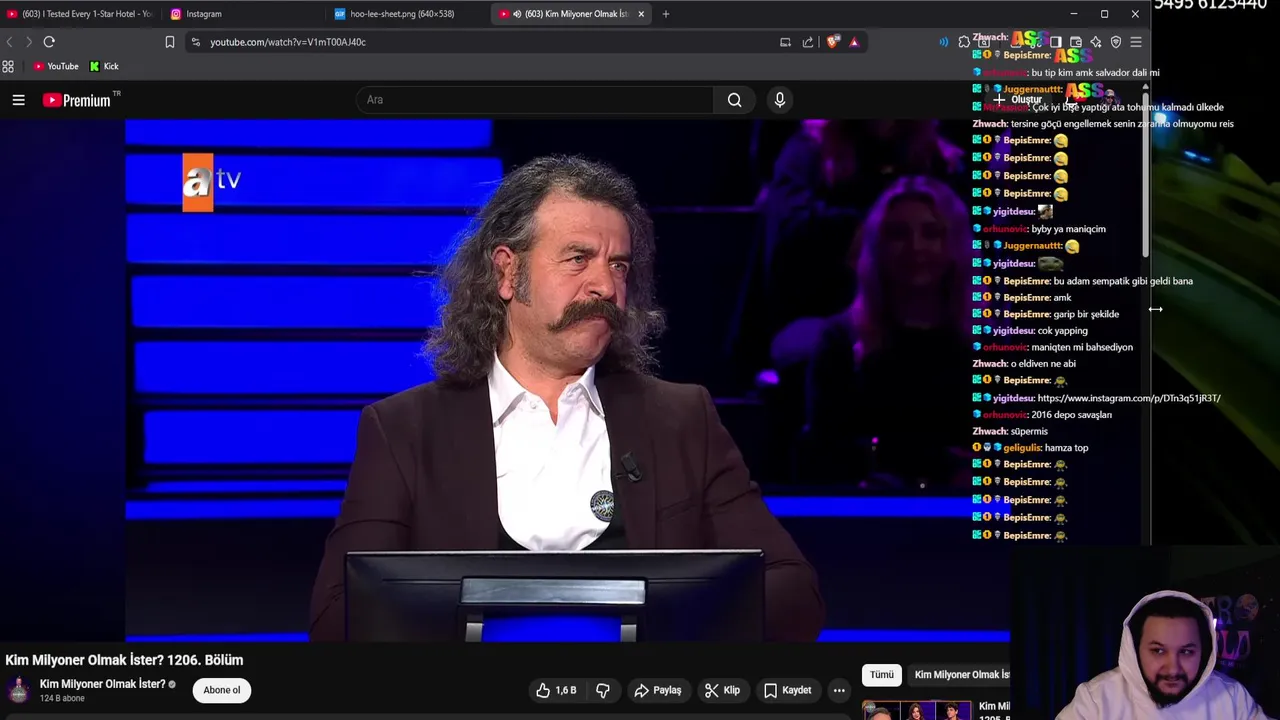Switch to the hoo-lee-sheet.png tab
Image resolution: width=1280 pixels, height=720 pixels.
pos(408,14)
